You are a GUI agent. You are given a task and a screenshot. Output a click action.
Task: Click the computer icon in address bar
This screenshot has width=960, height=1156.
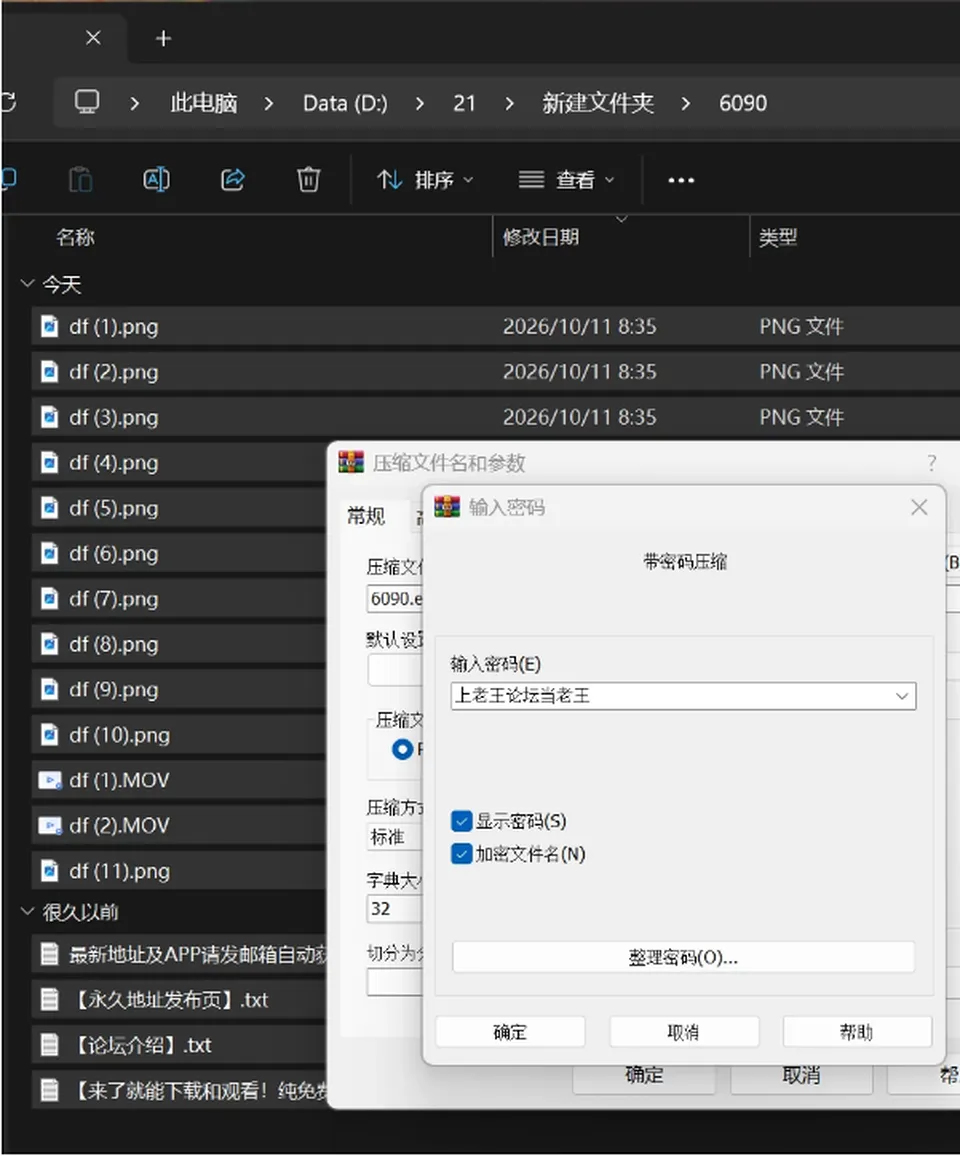87,102
